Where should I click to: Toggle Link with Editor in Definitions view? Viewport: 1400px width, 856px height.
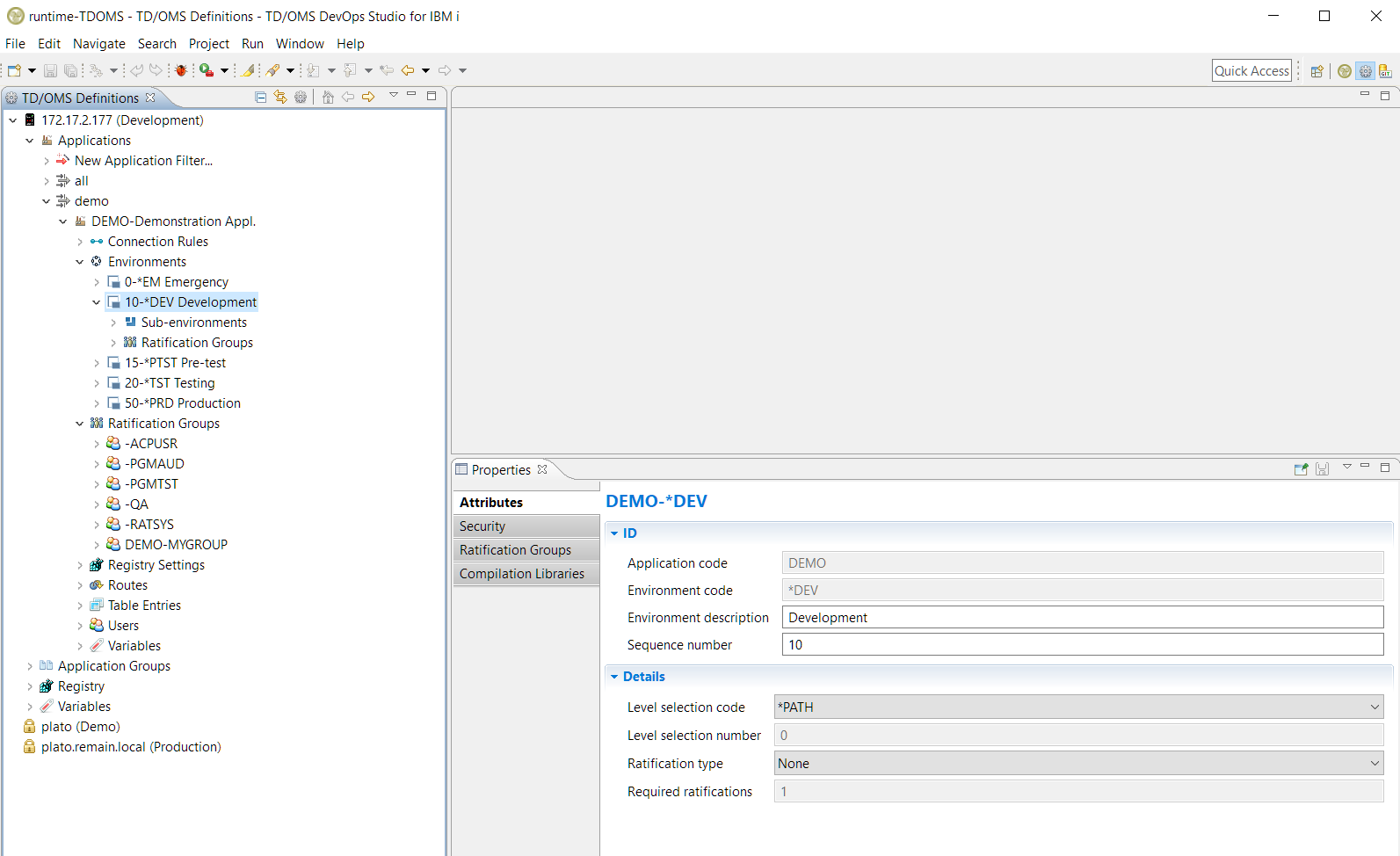(280, 98)
